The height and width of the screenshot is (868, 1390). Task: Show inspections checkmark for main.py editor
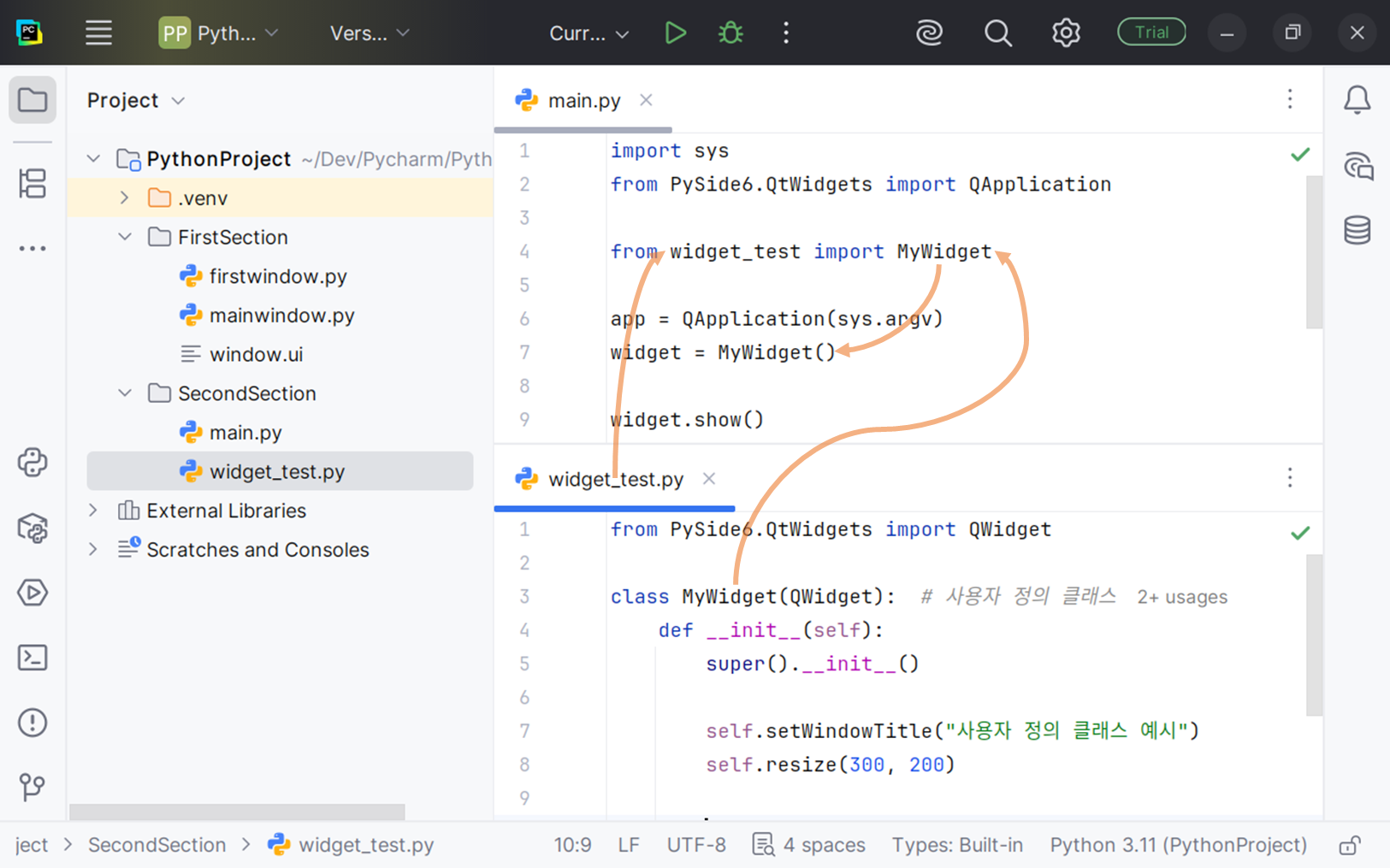[x=1300, y=155]
